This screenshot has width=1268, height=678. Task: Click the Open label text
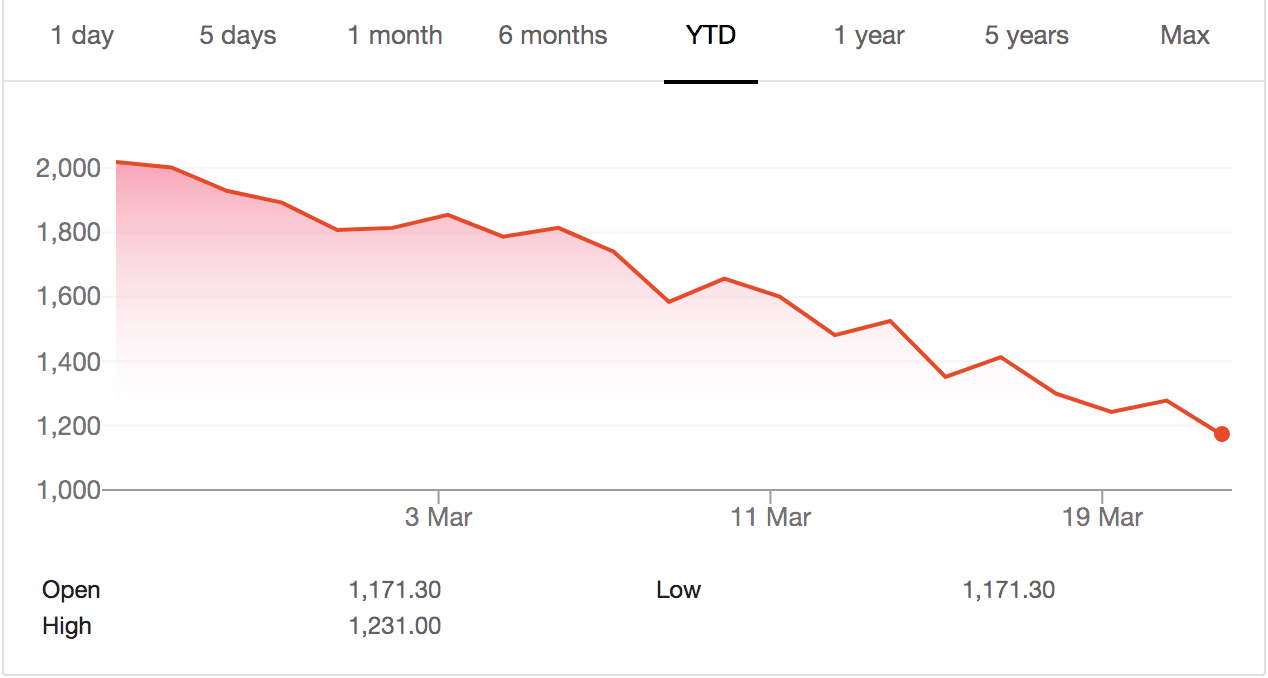(71, 590)
